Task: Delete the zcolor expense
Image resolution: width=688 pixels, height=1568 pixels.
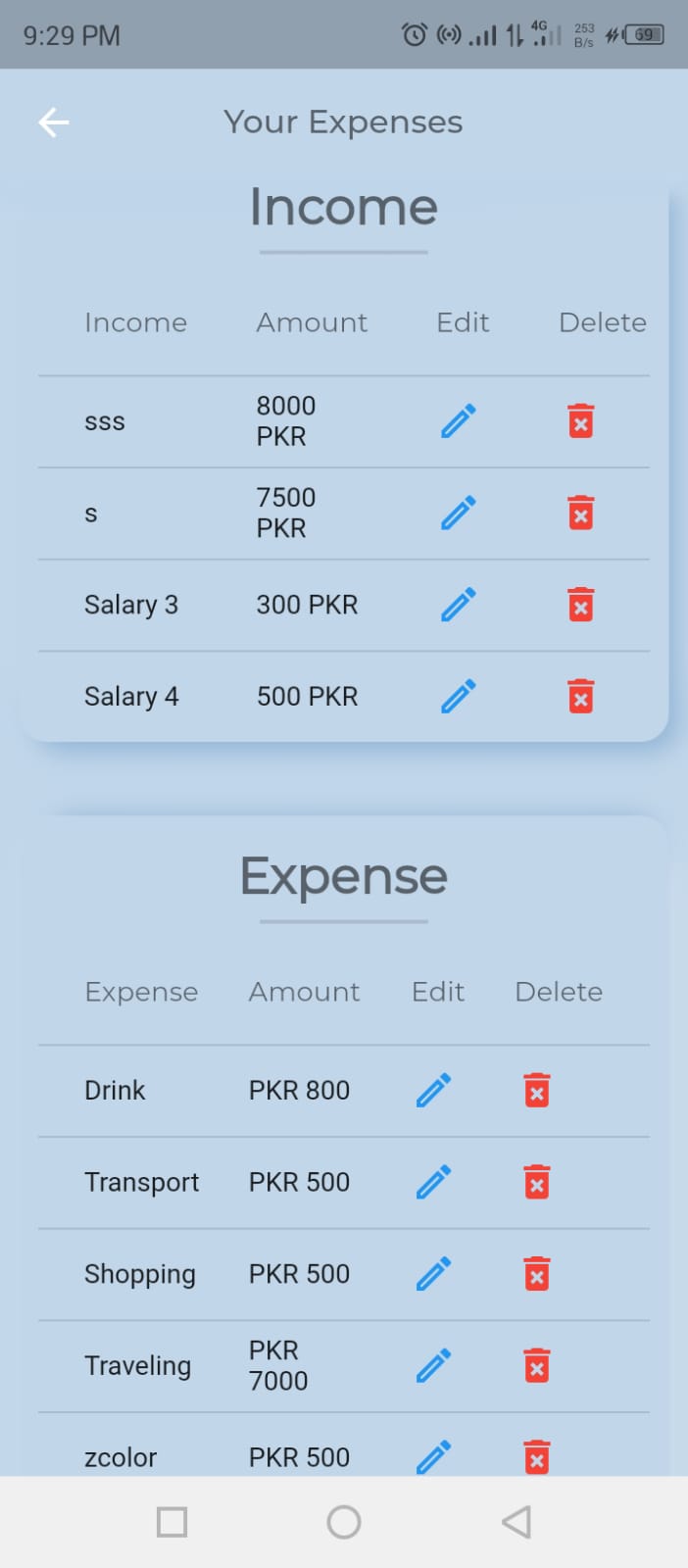Action: 536,1457
